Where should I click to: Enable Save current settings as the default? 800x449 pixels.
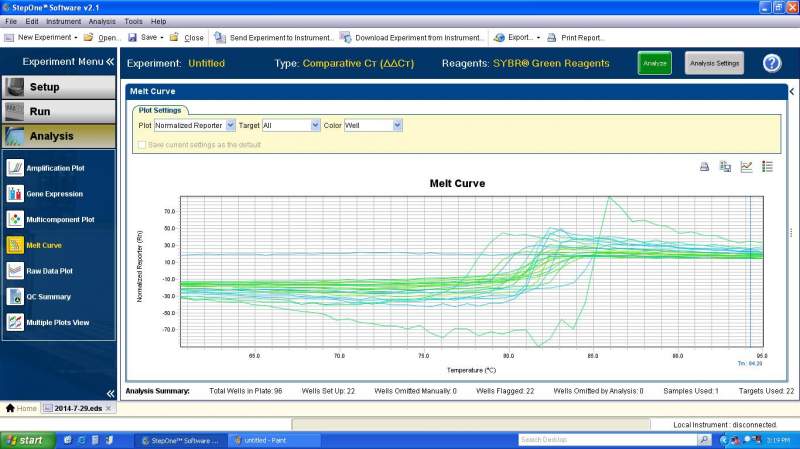(x=142, y=145)
